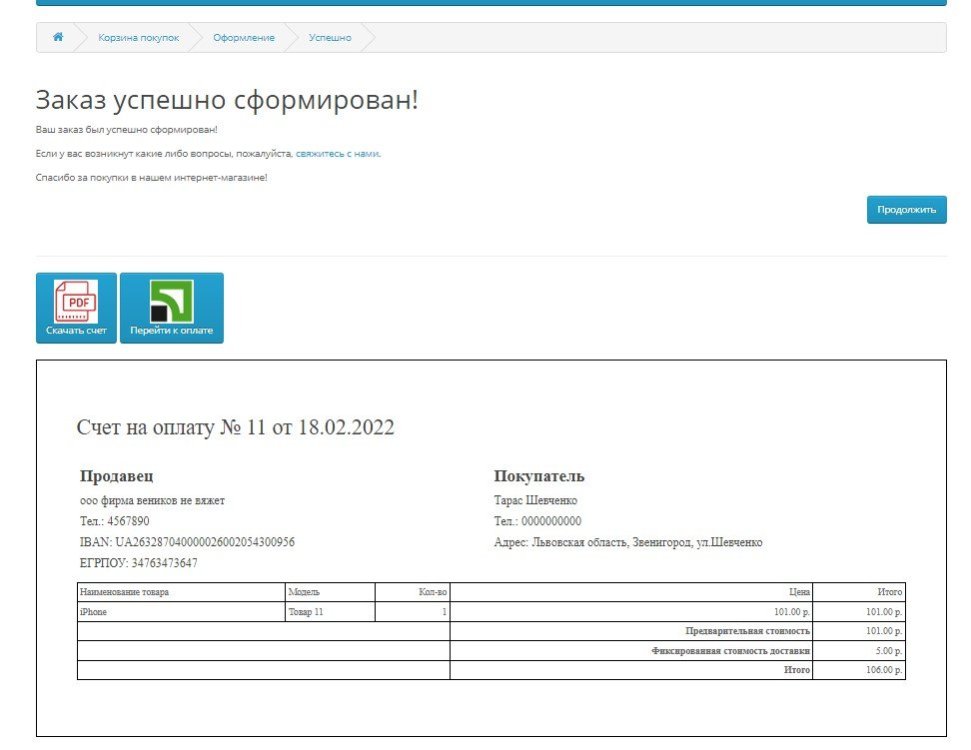Click the 106.00 р. grand total cell
The height and width of the screenshot is (750, 971).
pos(884,670)
